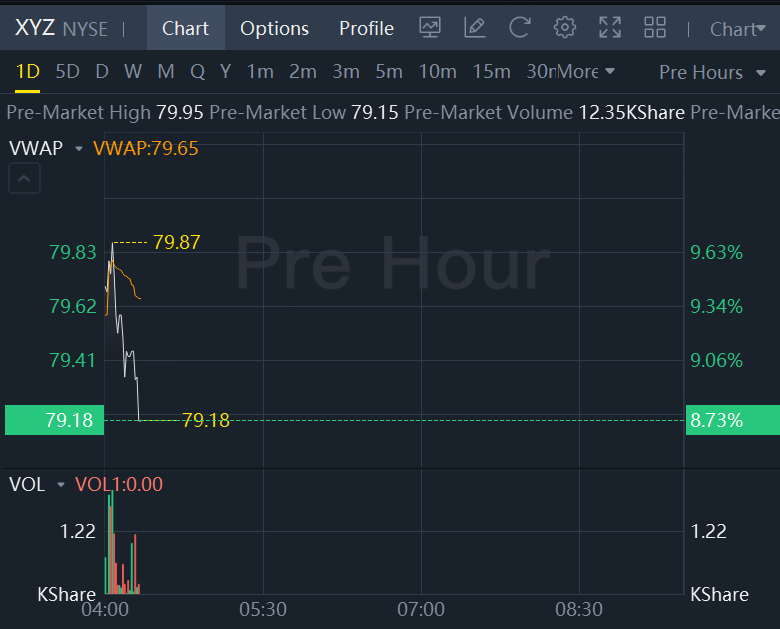Click the XYZ ticker symbol
This screenshot has width=780, height=629.
34,28
